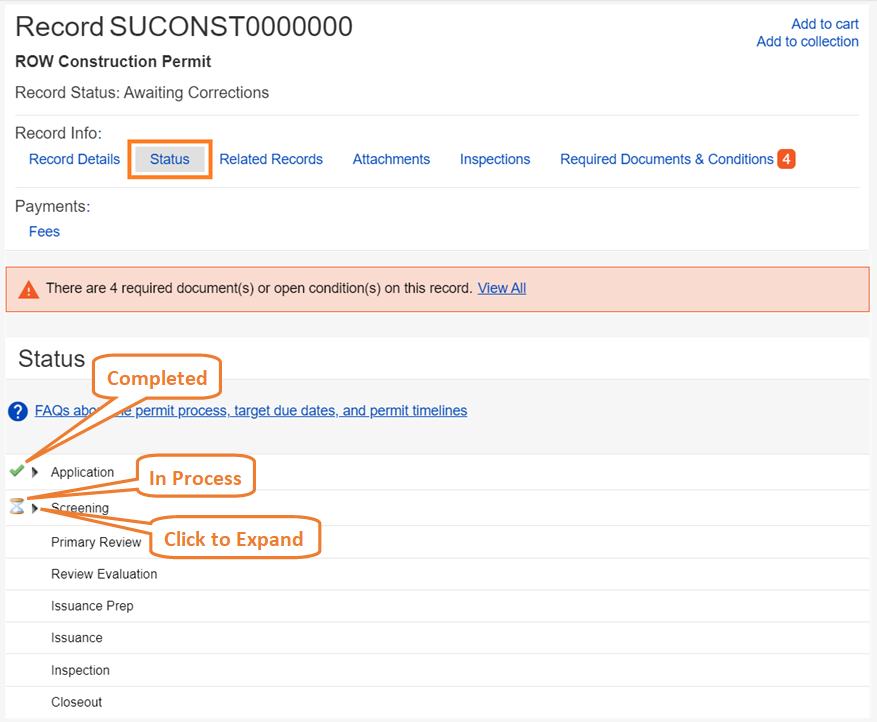Click the blue question mark help icon

coord(17,411)
